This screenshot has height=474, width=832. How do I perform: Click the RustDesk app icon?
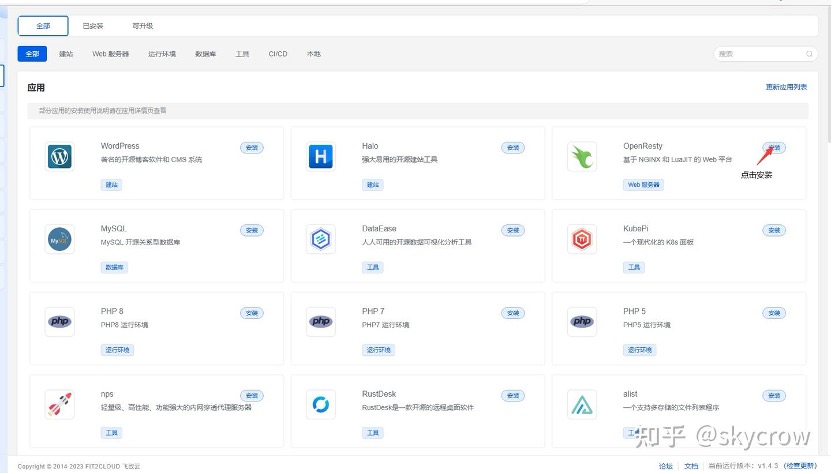pyautogui.click(x=320, y=404)
